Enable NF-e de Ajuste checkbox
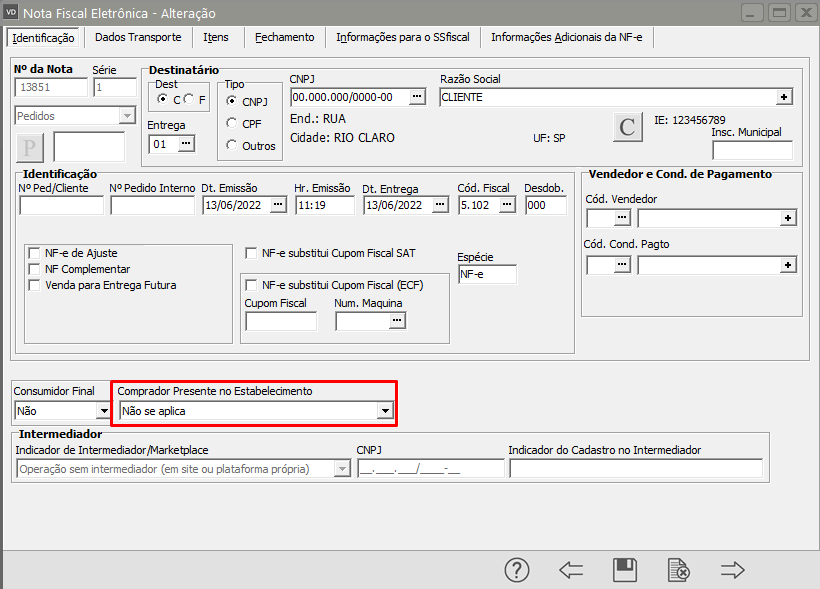This screenshot has width=820, height=589. (x=36, y=254)
